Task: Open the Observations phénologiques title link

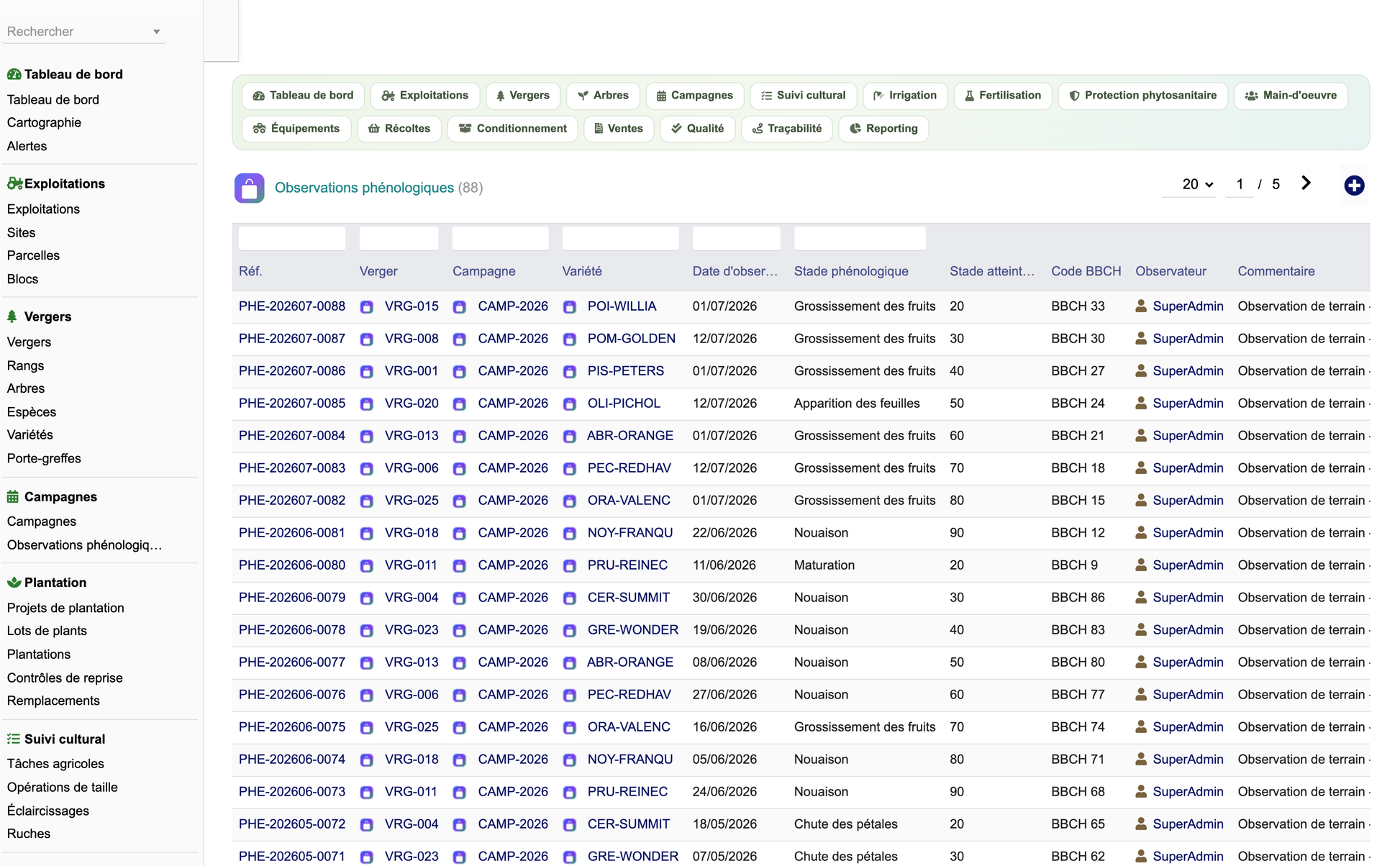Action: pyautogui.click(x=364, y=188)
